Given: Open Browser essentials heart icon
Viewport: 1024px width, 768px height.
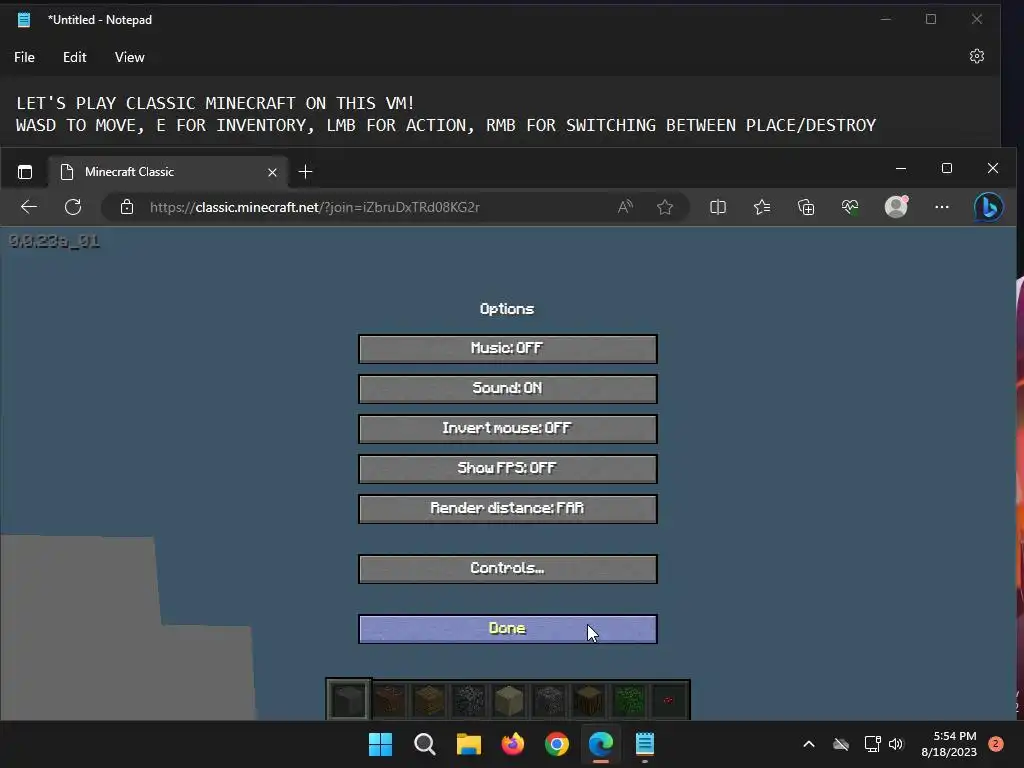Looking at the screenshot, I should pos(850,207).
